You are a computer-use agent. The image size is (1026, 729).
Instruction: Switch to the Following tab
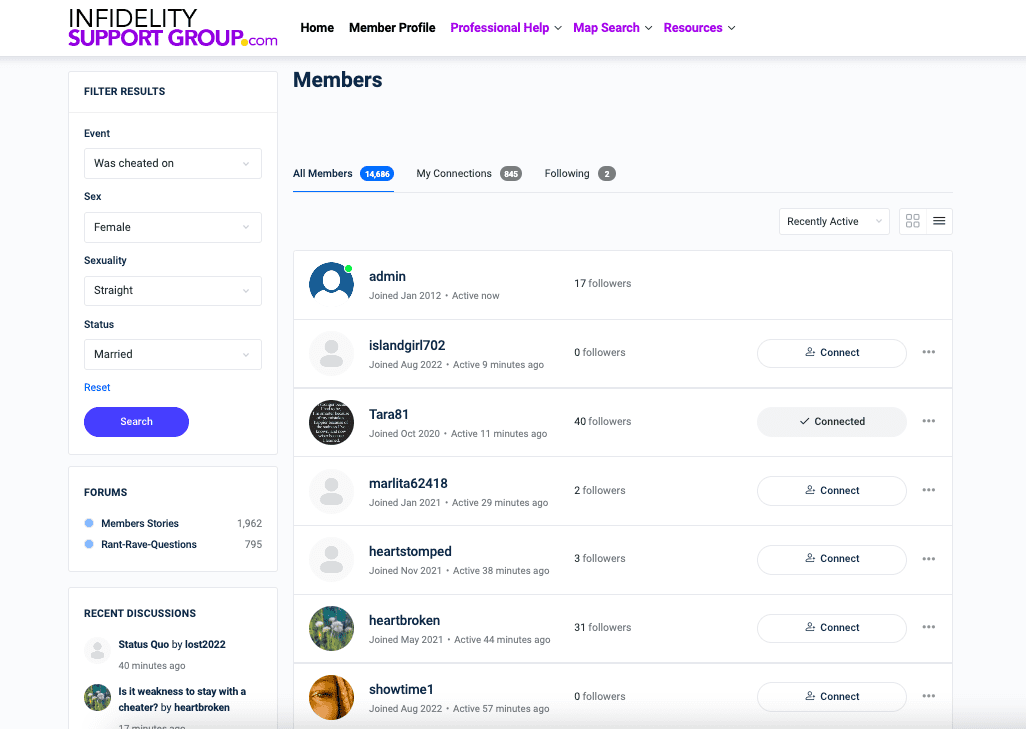580,173
